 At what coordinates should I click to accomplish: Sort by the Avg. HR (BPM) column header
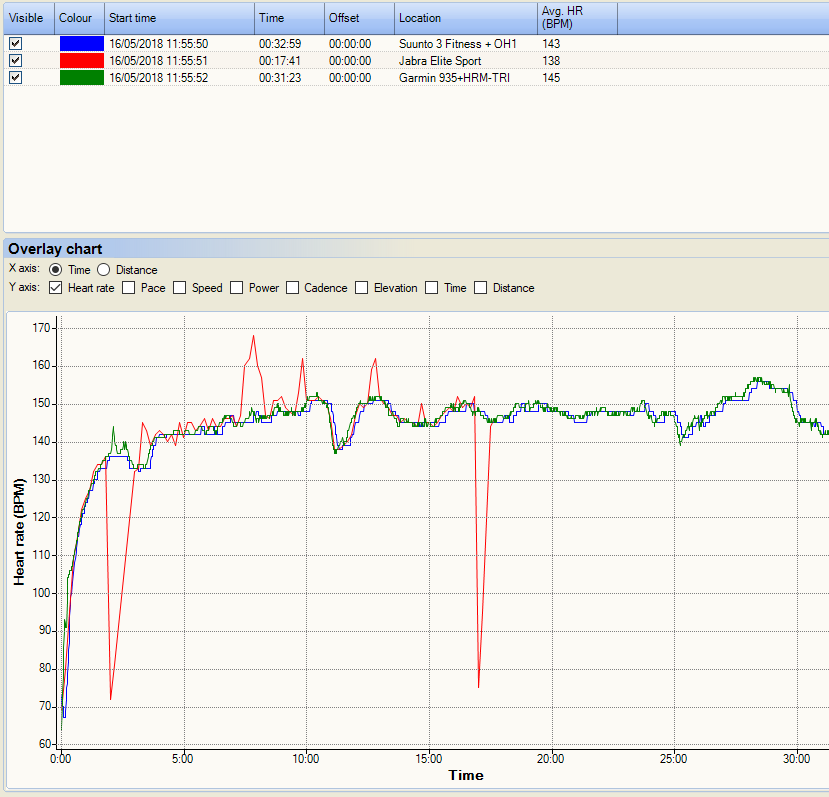(577, 18)
